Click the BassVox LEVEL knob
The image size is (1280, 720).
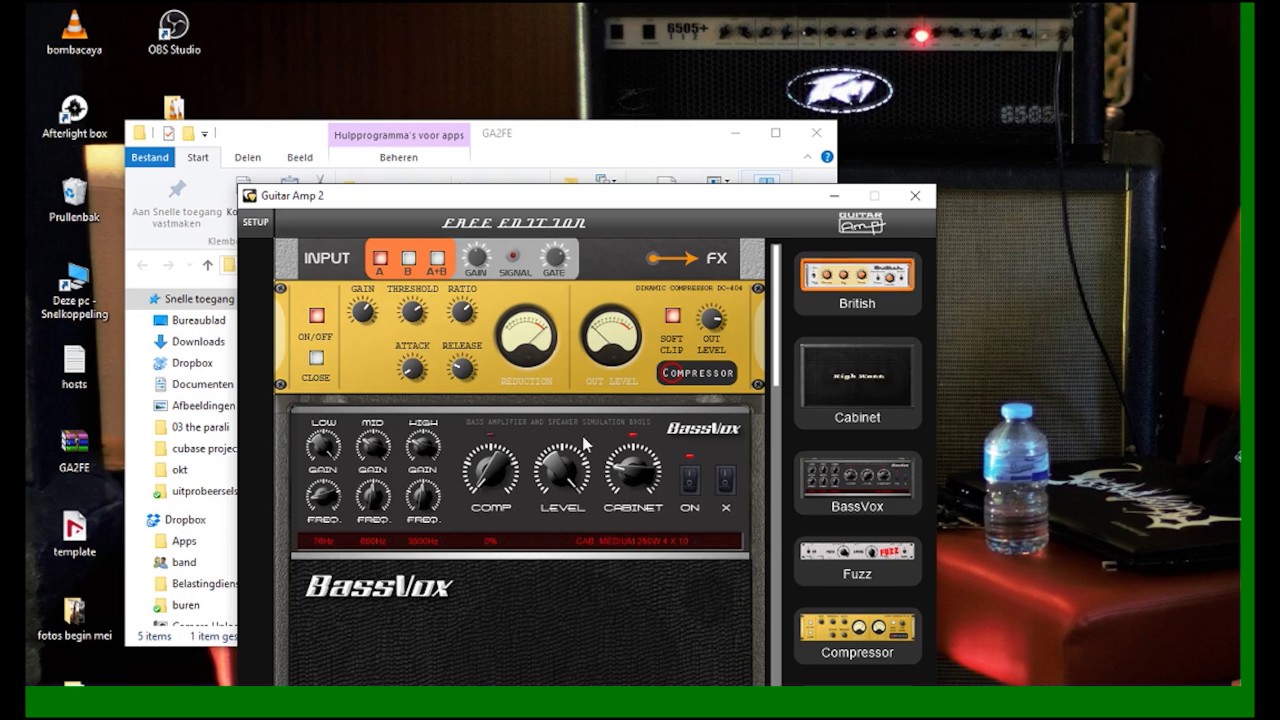click(562, 470)
